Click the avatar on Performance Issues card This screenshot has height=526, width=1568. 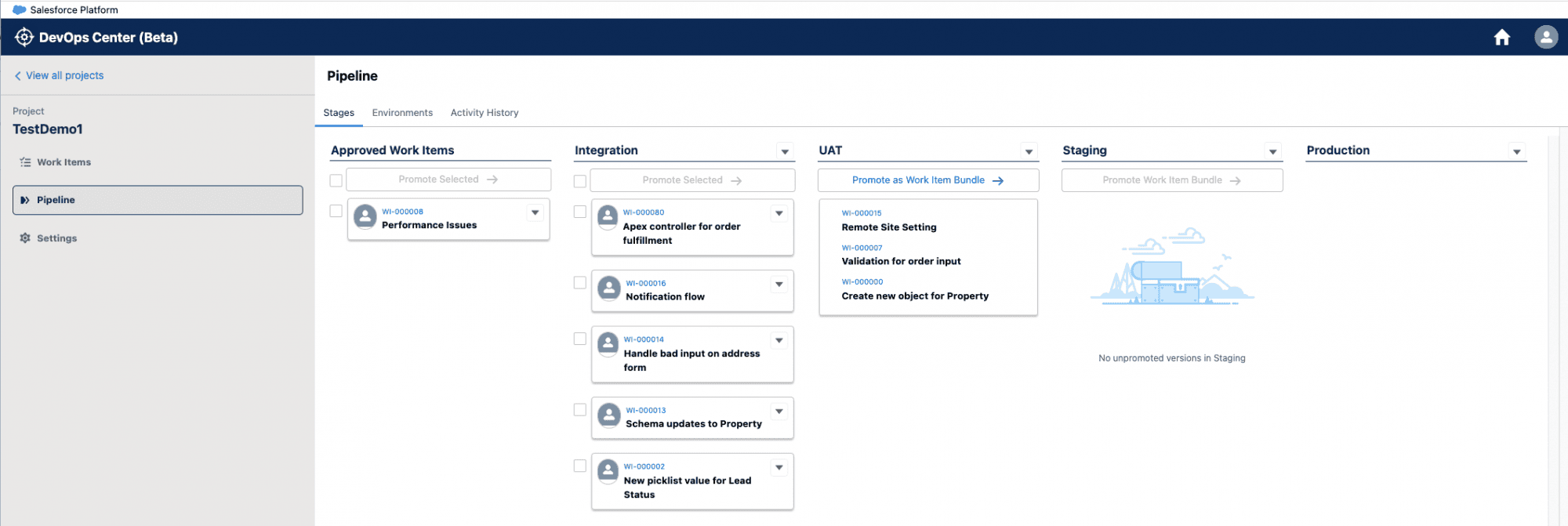point(365,216)
